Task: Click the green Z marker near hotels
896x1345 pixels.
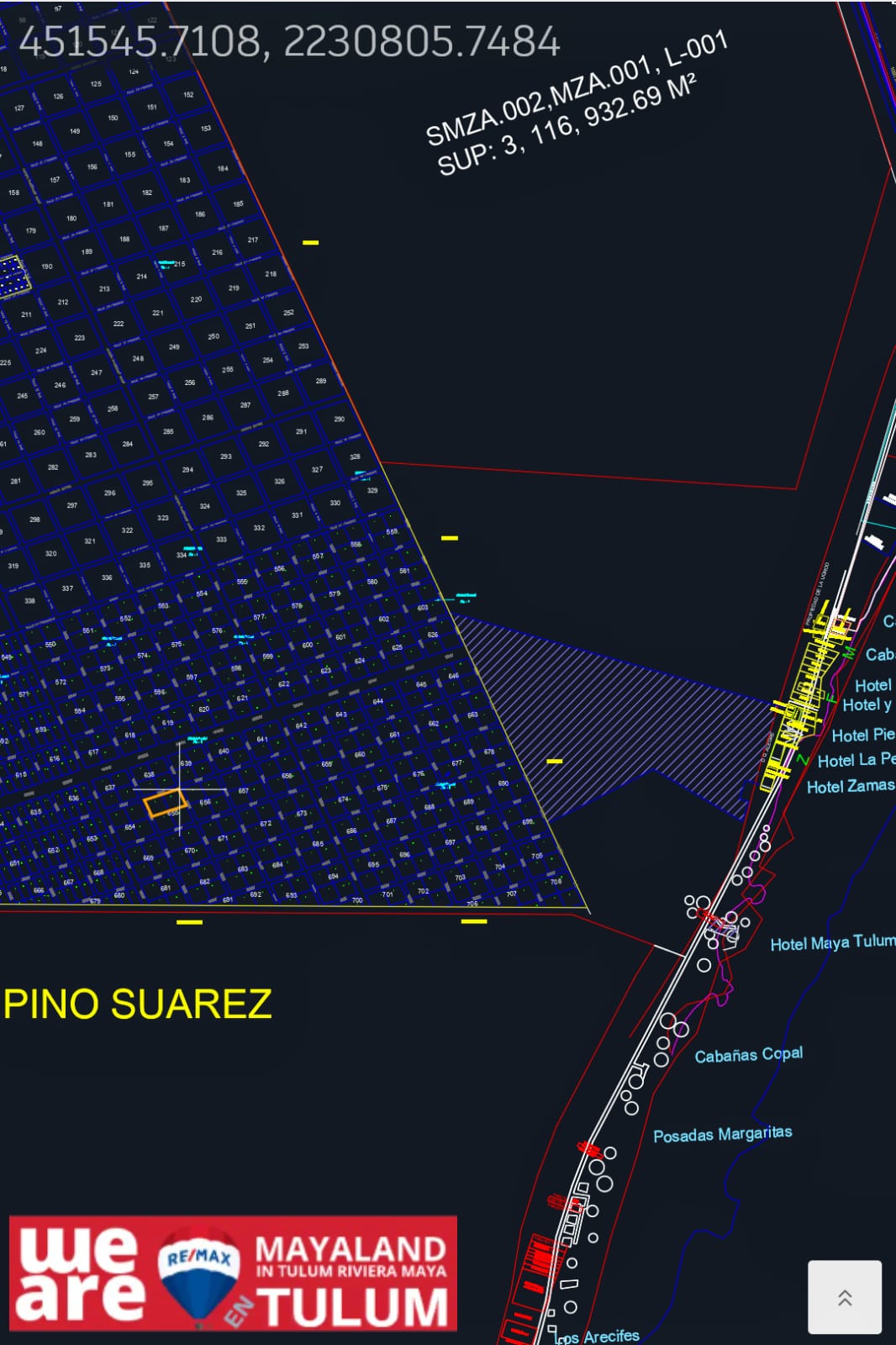Action: 803,760
